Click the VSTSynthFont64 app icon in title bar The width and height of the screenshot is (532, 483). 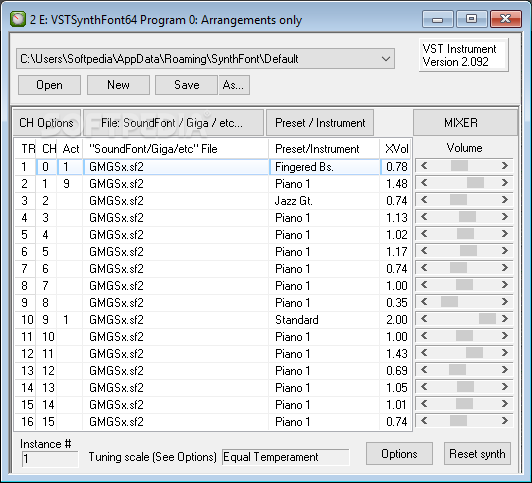pos(18,19)
